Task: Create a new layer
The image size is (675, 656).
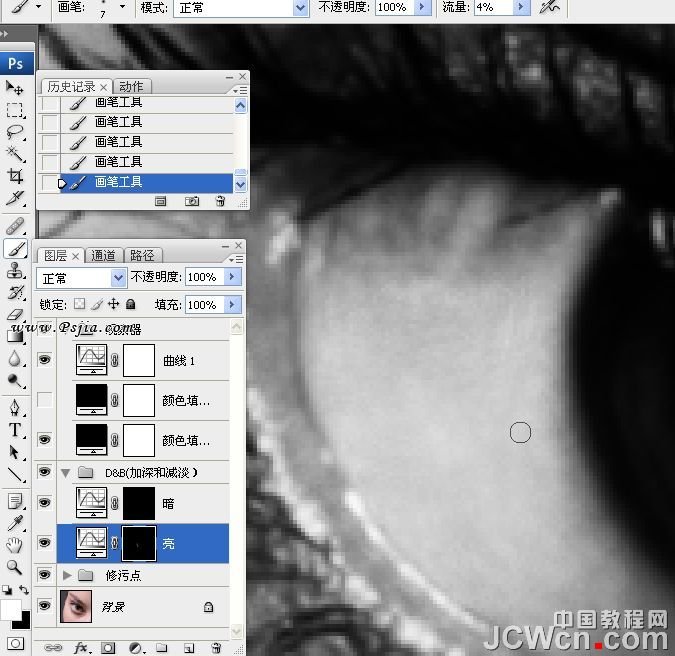Action: pyautogui.click(x=189, y=648)
